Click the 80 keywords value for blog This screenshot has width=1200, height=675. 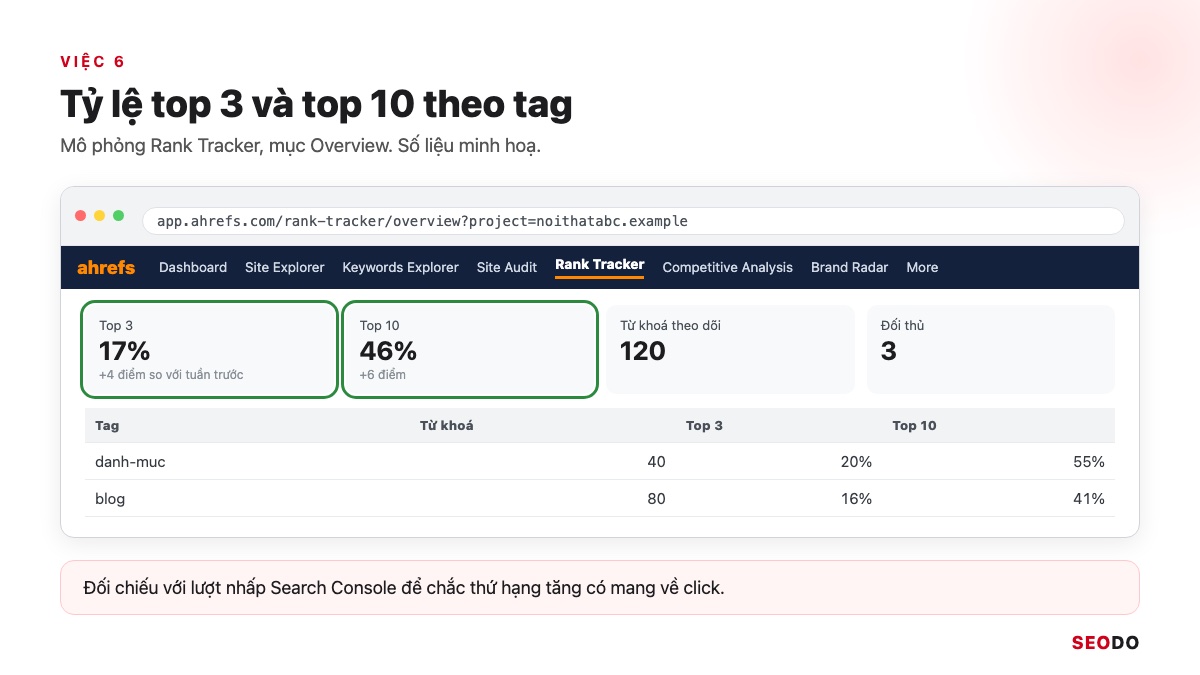(x=656, y=498)
